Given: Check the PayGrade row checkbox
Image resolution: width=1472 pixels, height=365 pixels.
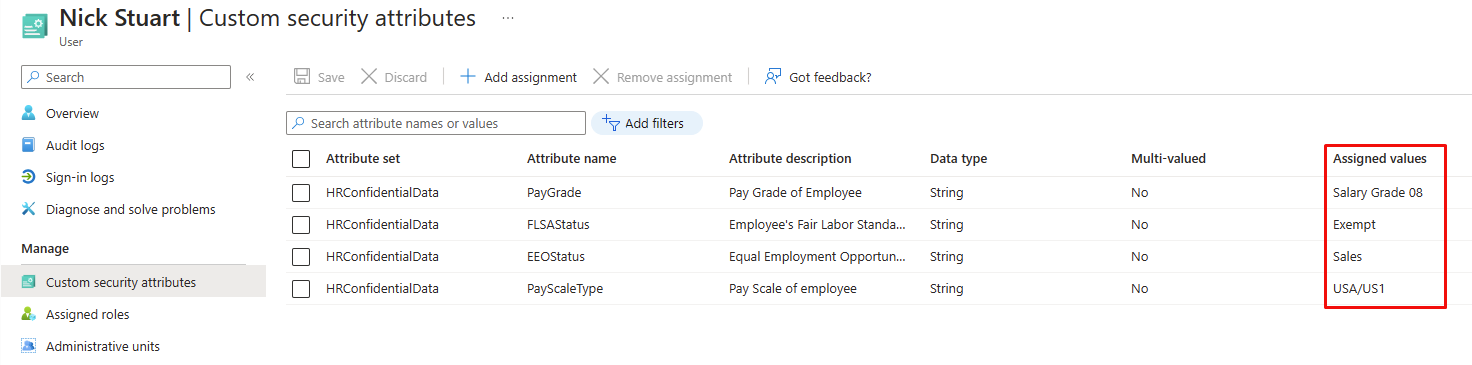Looking at the screenshot, I should click(x=301, y=192).
